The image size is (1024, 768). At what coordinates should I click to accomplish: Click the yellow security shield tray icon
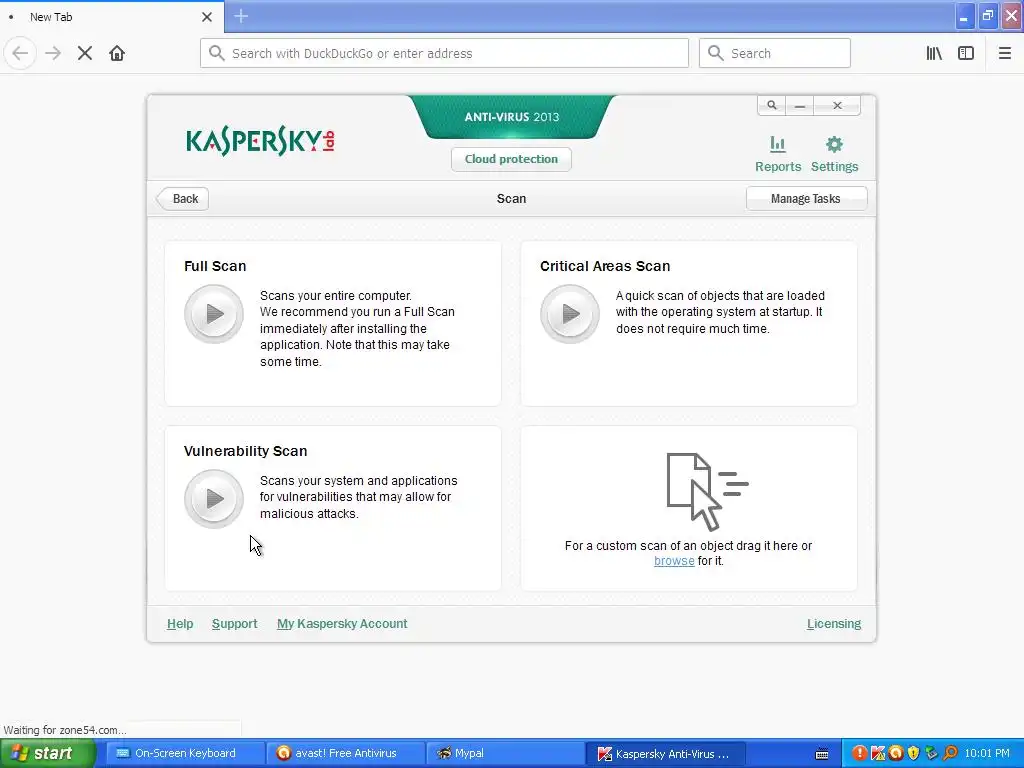pyautogui.click(x=914, y=754)
